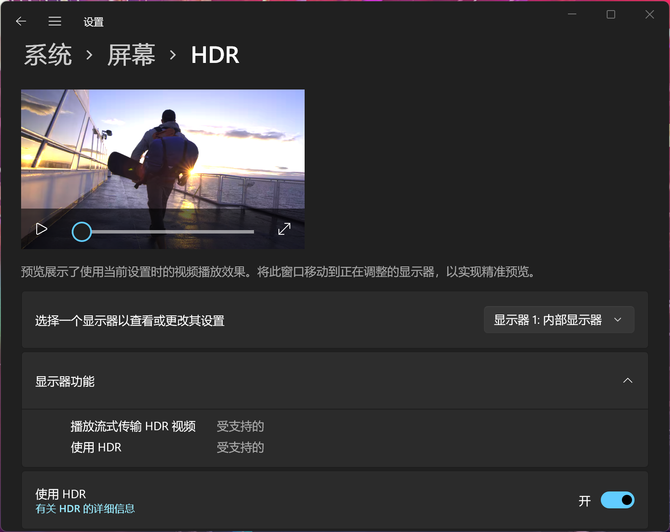Minimize the Settings window
The height and width of the screenshot is (532, 670).
(571, 15)
